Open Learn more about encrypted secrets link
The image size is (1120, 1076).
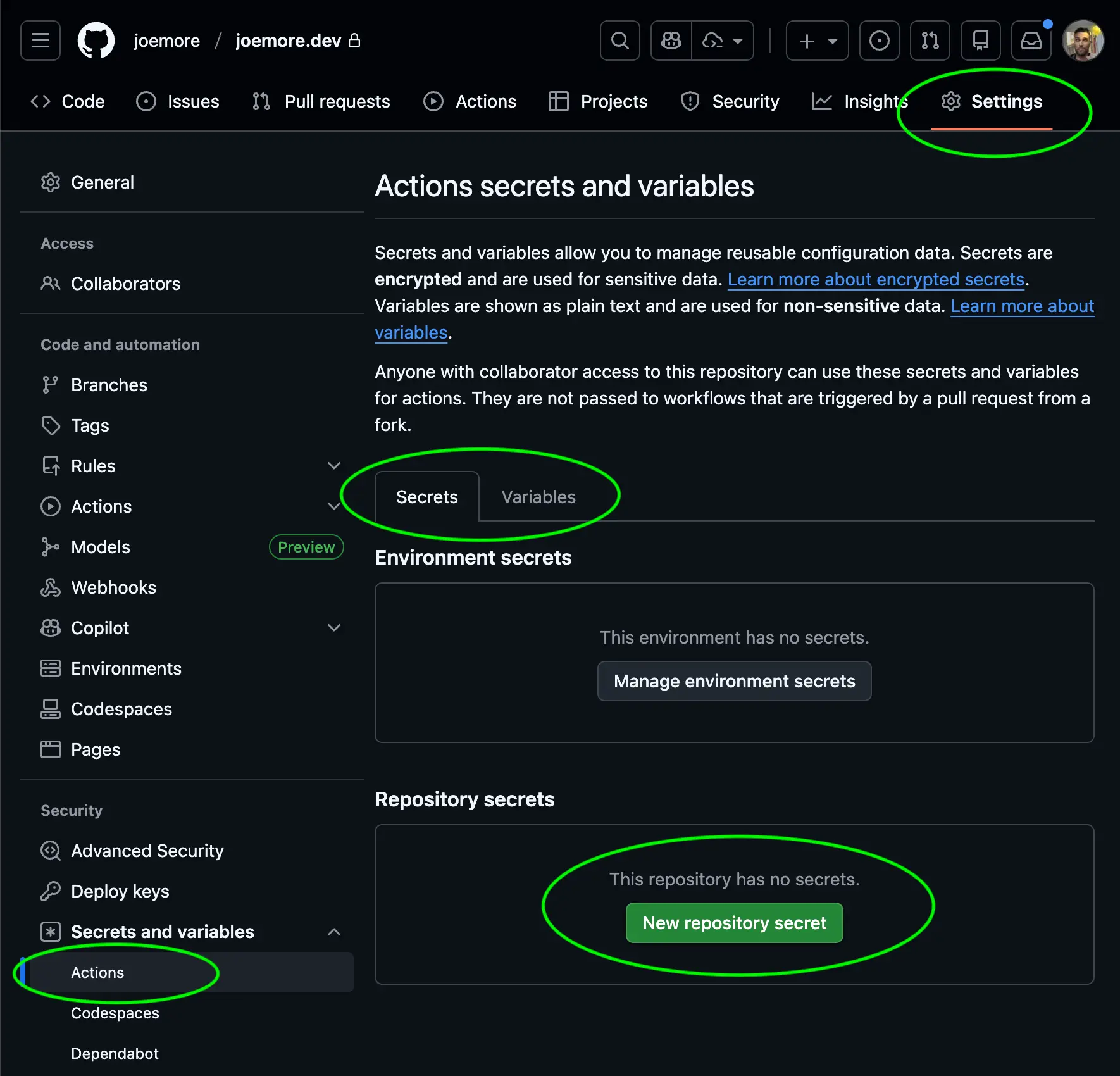click(876, 279)
